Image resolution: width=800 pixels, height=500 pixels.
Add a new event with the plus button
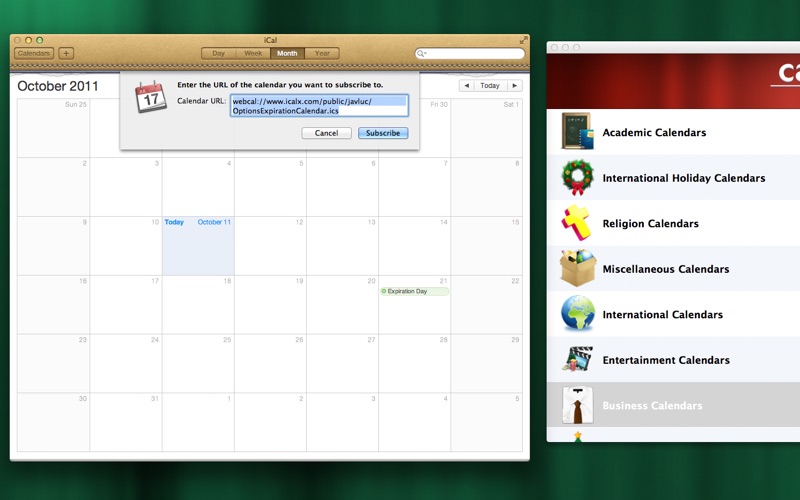click(66, 53)
